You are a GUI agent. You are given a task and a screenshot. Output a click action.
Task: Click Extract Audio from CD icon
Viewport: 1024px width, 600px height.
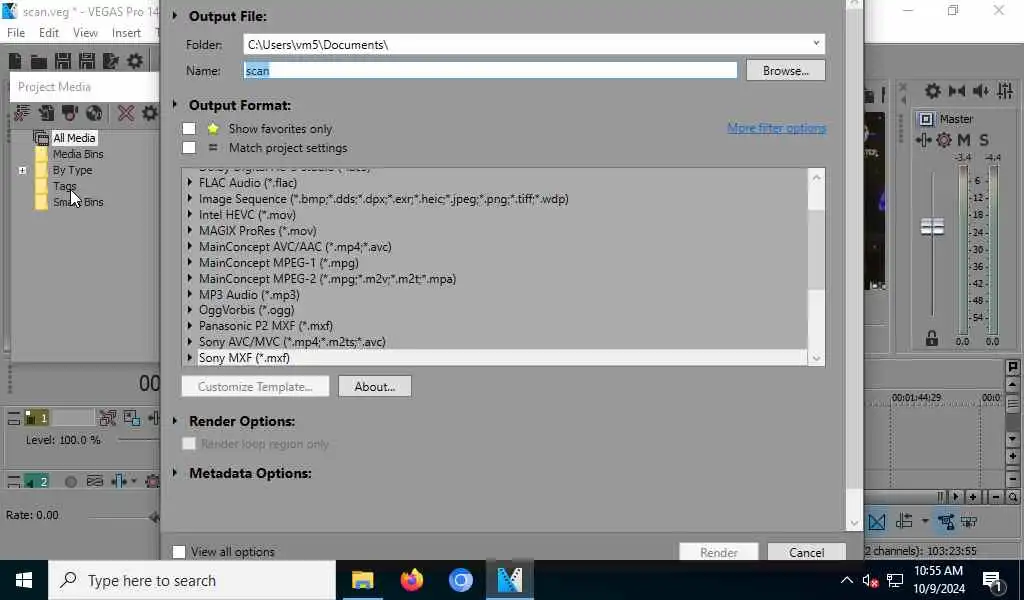pos(94,113)
